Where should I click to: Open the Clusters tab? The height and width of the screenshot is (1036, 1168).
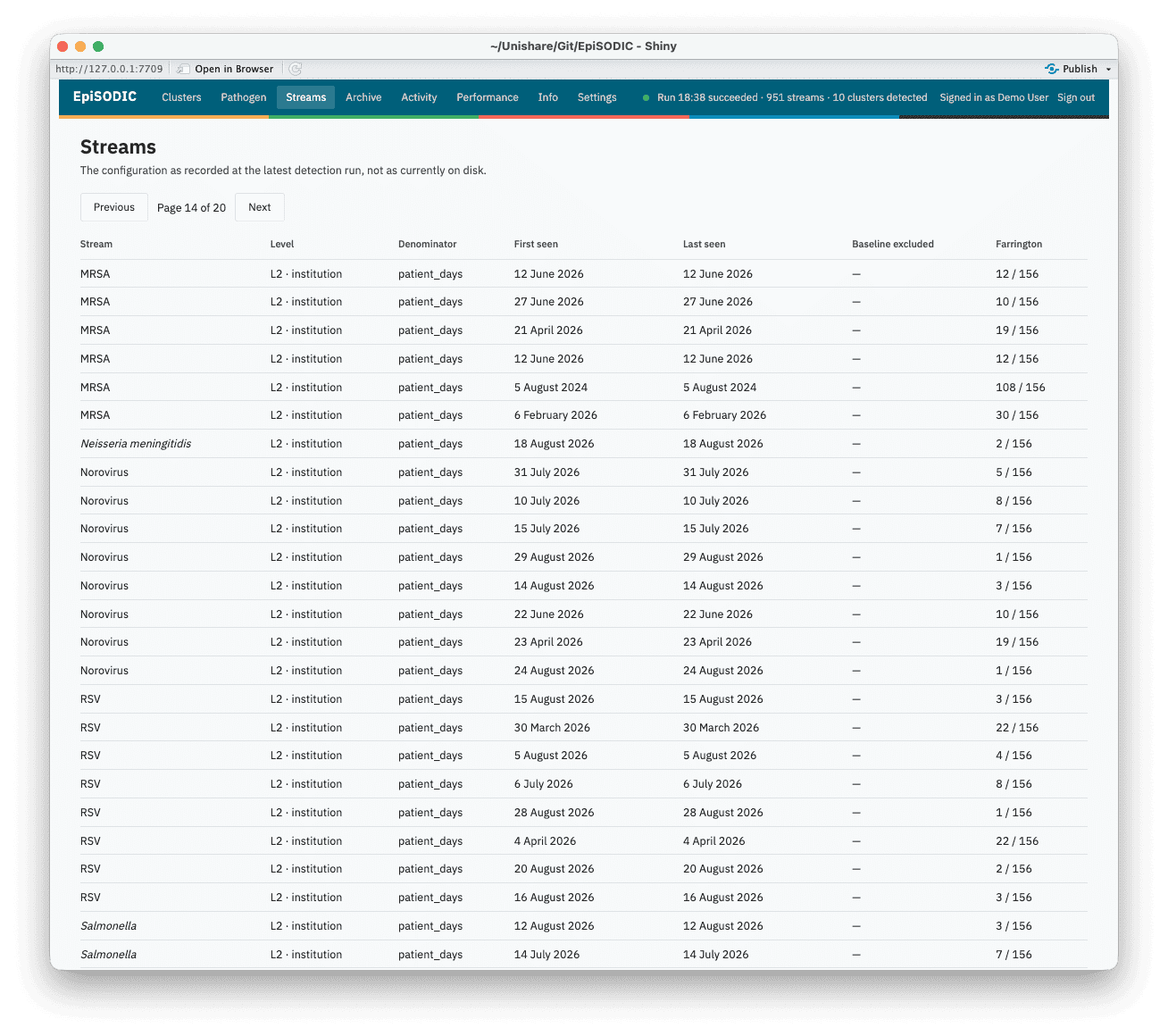pos(181,97)
